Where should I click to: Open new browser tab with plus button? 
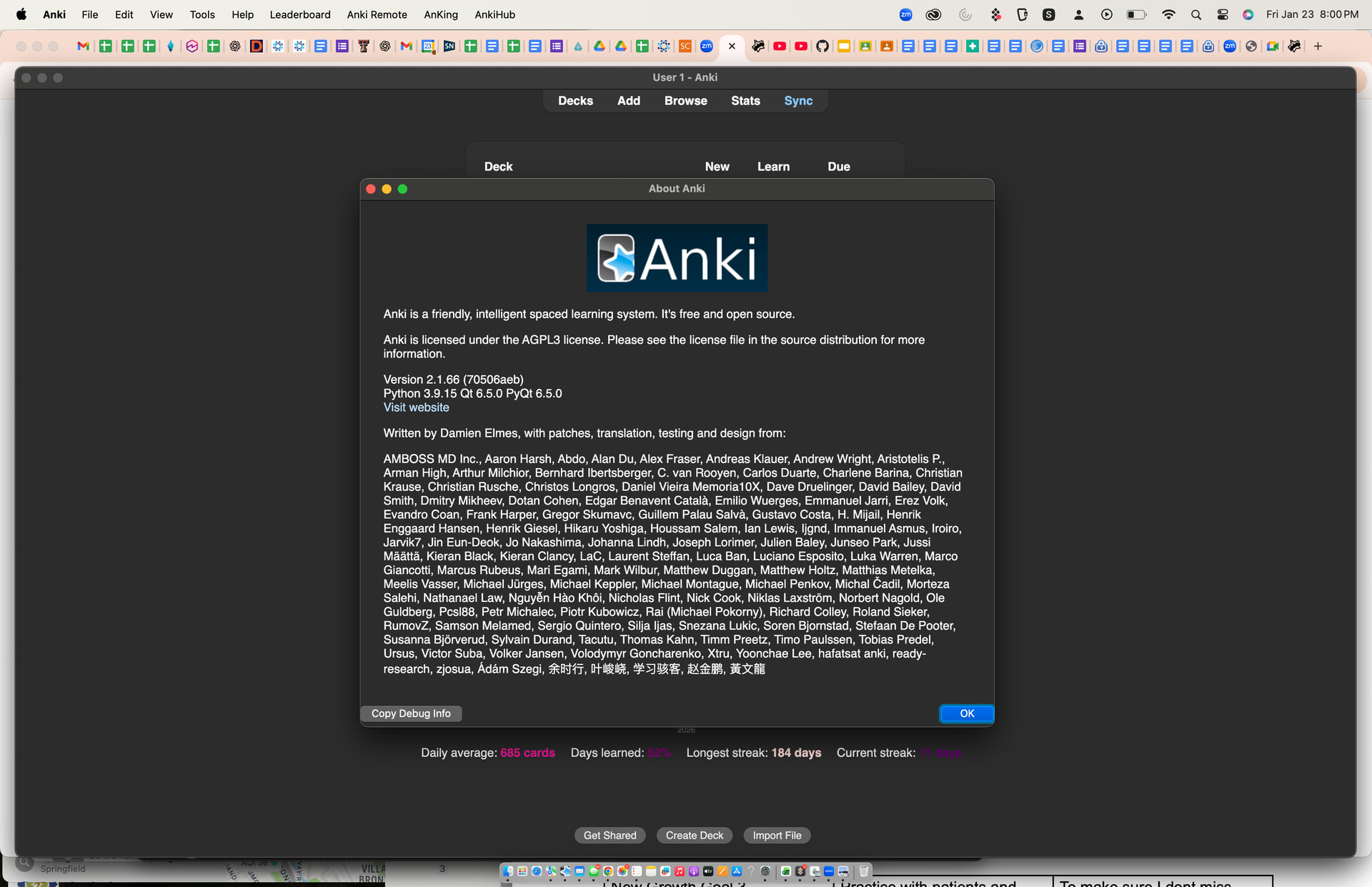tap(1318, 46)
